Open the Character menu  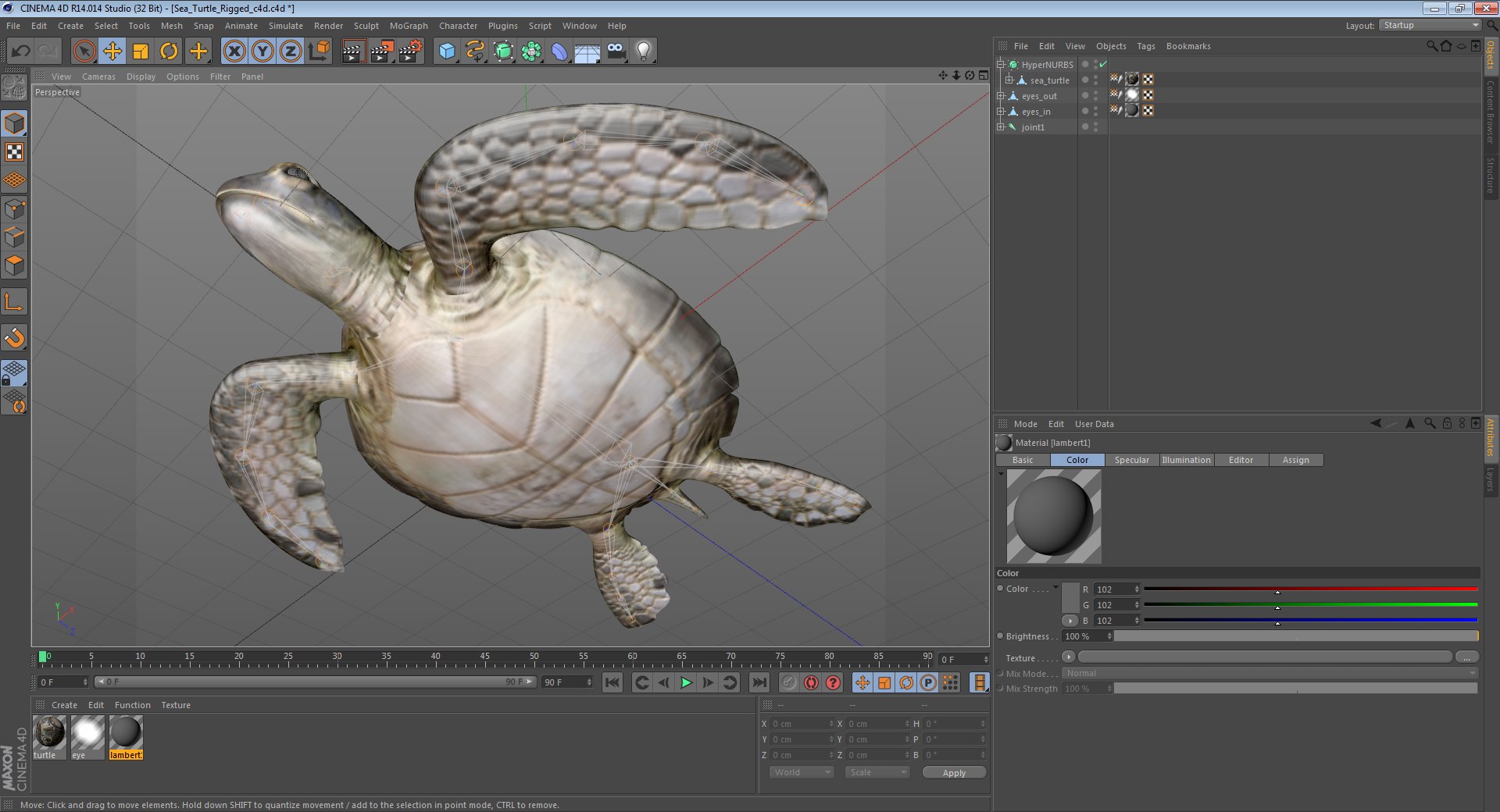coord(458,26)
